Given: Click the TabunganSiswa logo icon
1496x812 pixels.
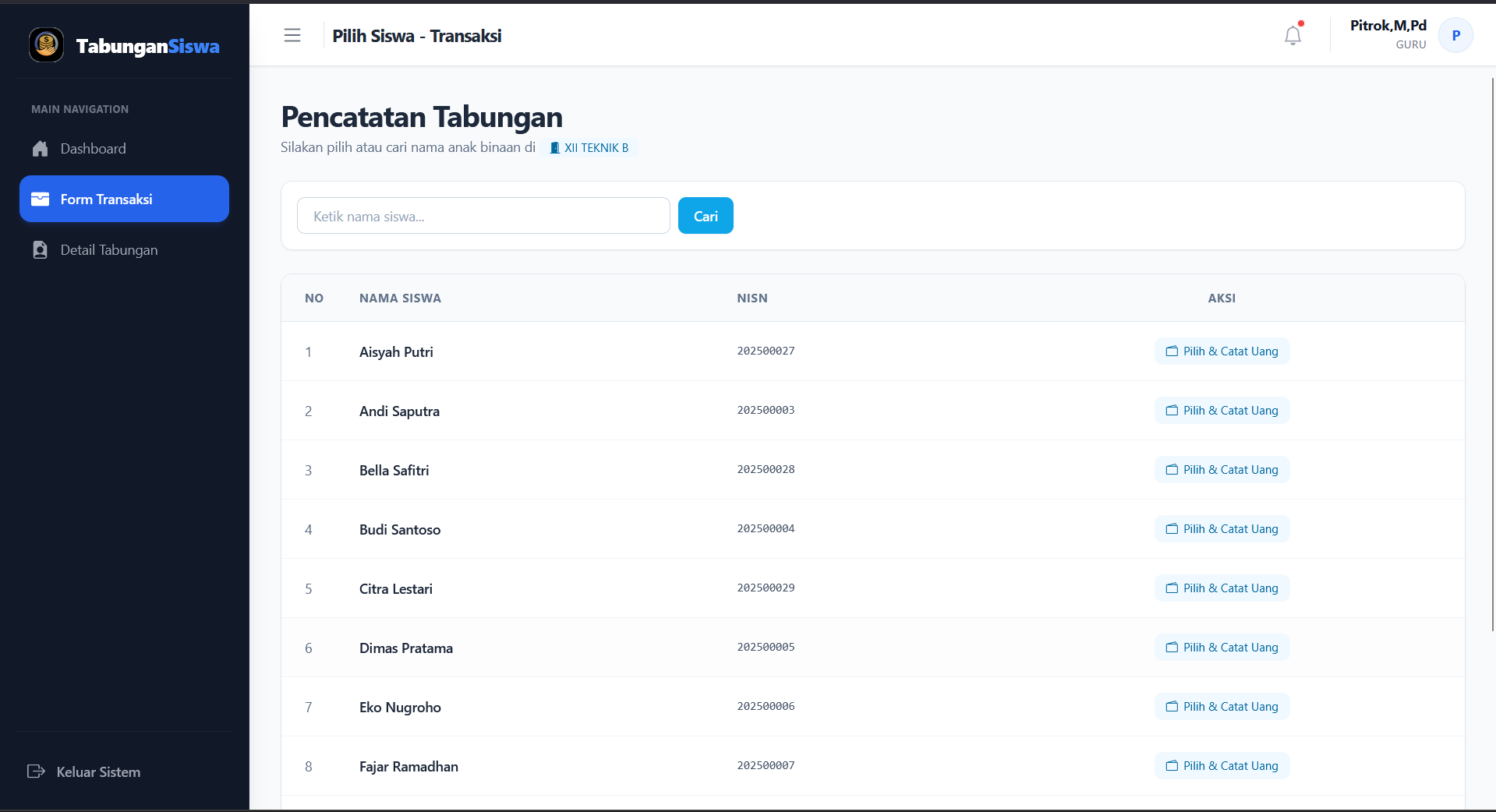Looking at the screenshot, I should coord(46,44).
